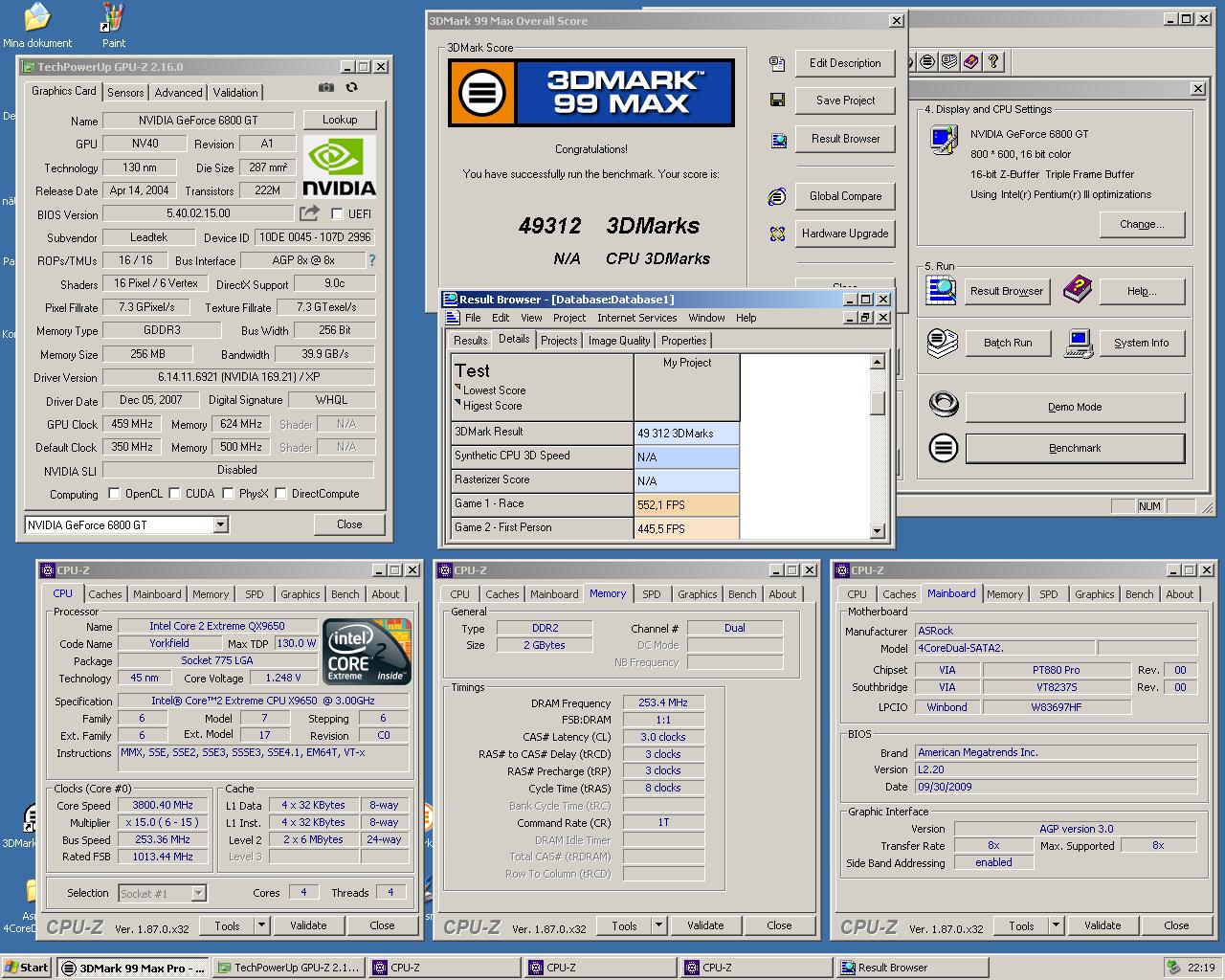Click the Change... button in display settings
This screenshot has height=980, width=1225.
coord(1142,224)
